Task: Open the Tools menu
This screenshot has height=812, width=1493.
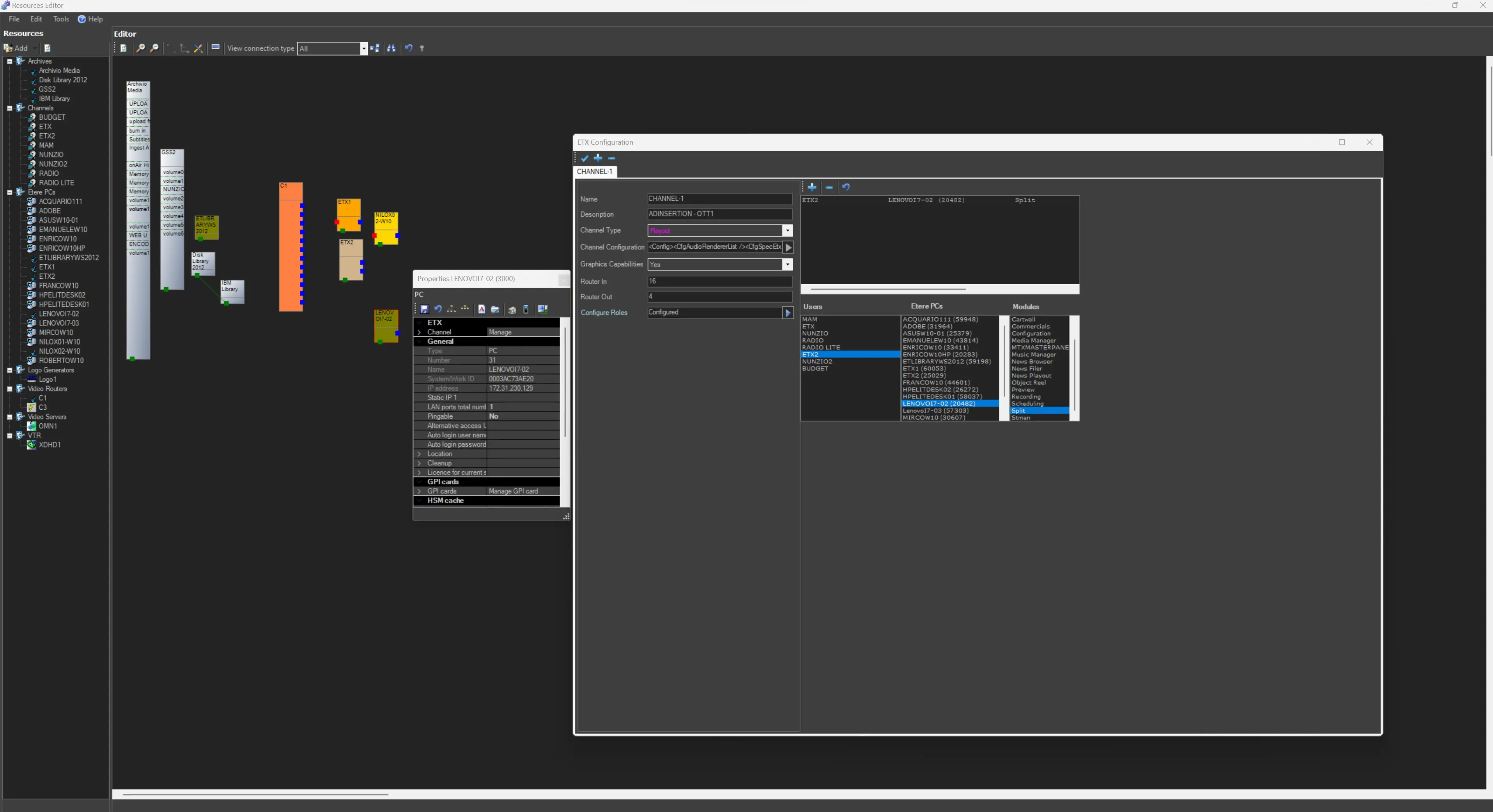Action: [61, 19]
